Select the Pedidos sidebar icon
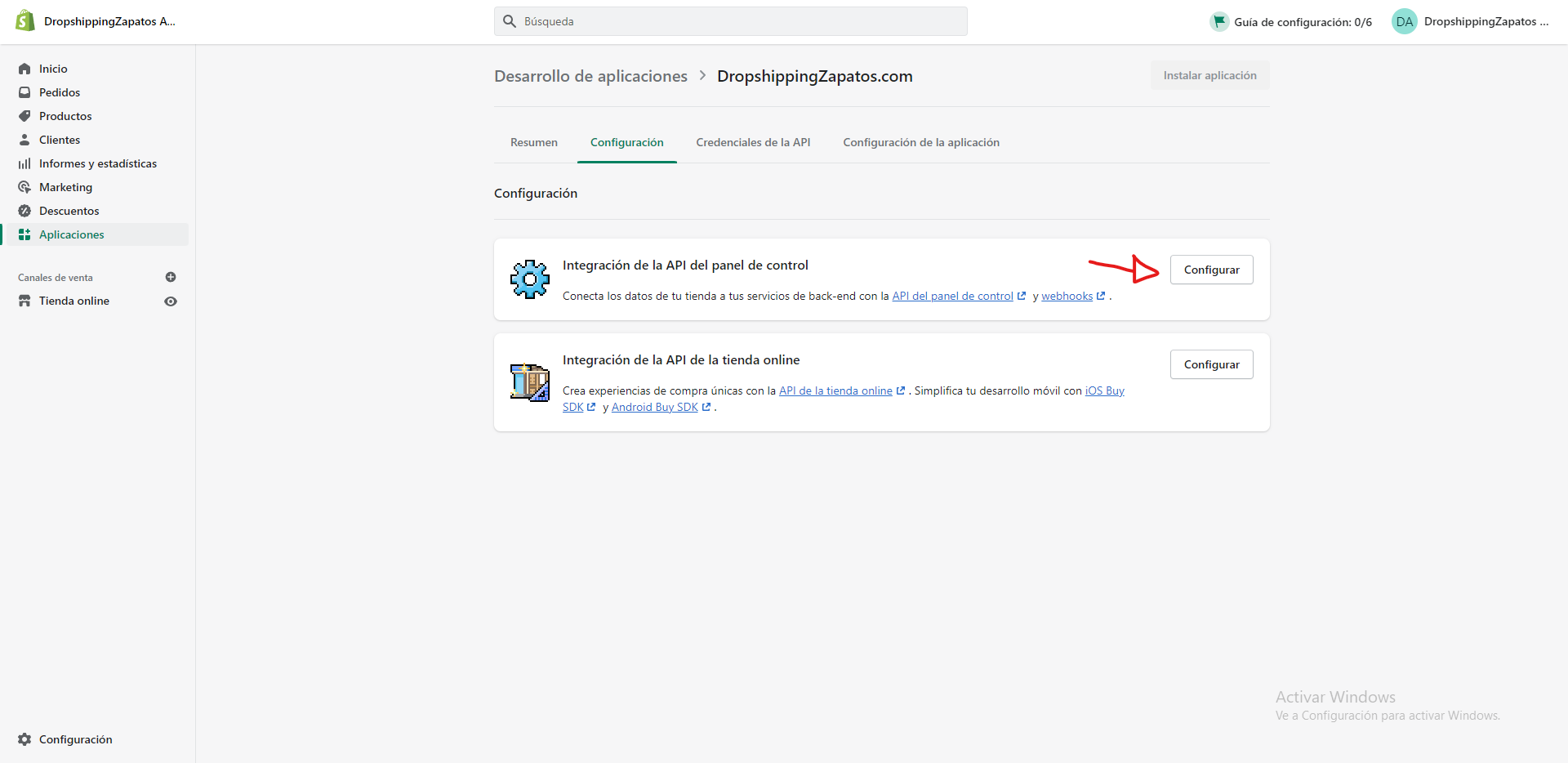1568x763 pixels. pos(24,92)
